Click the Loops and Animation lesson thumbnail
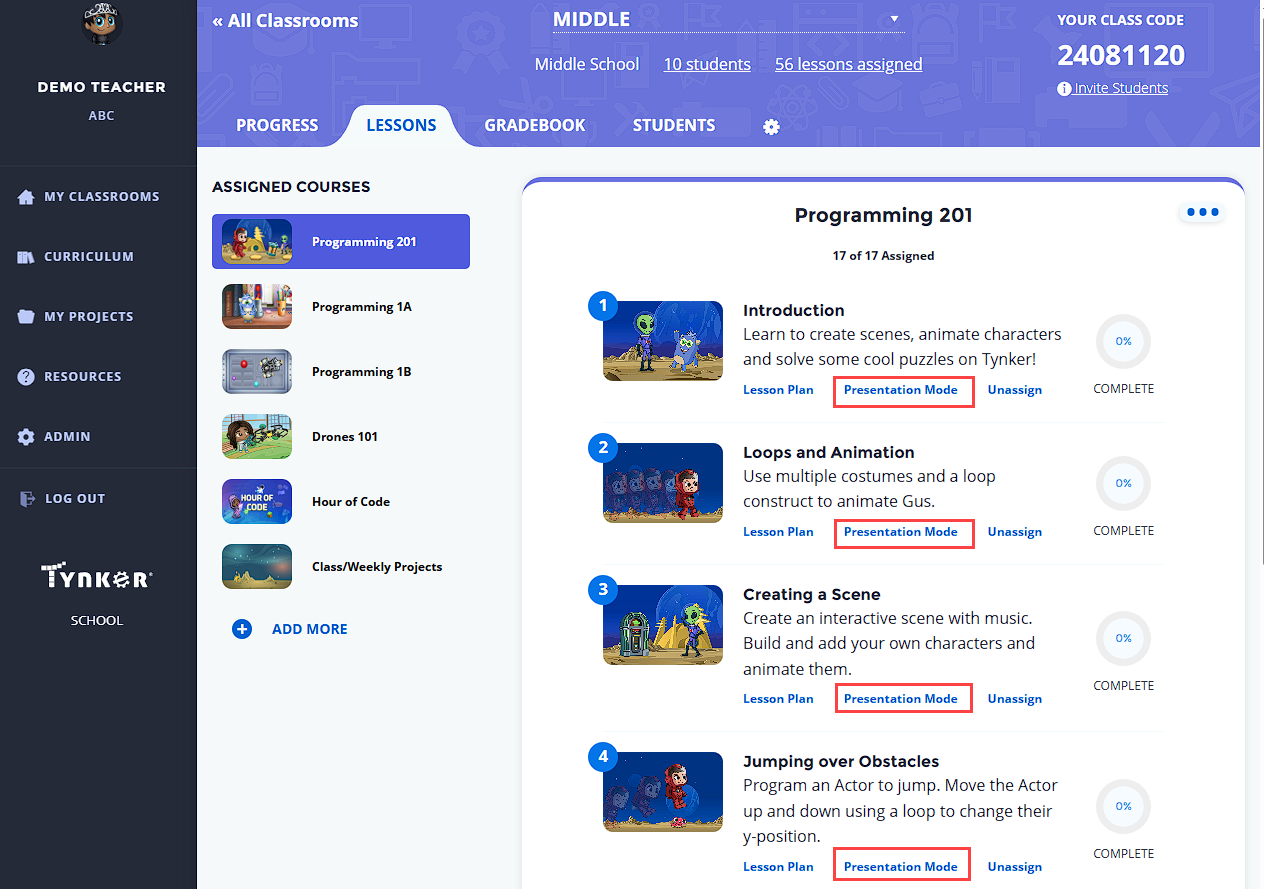Image resolution: width=1264 pixels, height=889 pixels. pos(663,483)
